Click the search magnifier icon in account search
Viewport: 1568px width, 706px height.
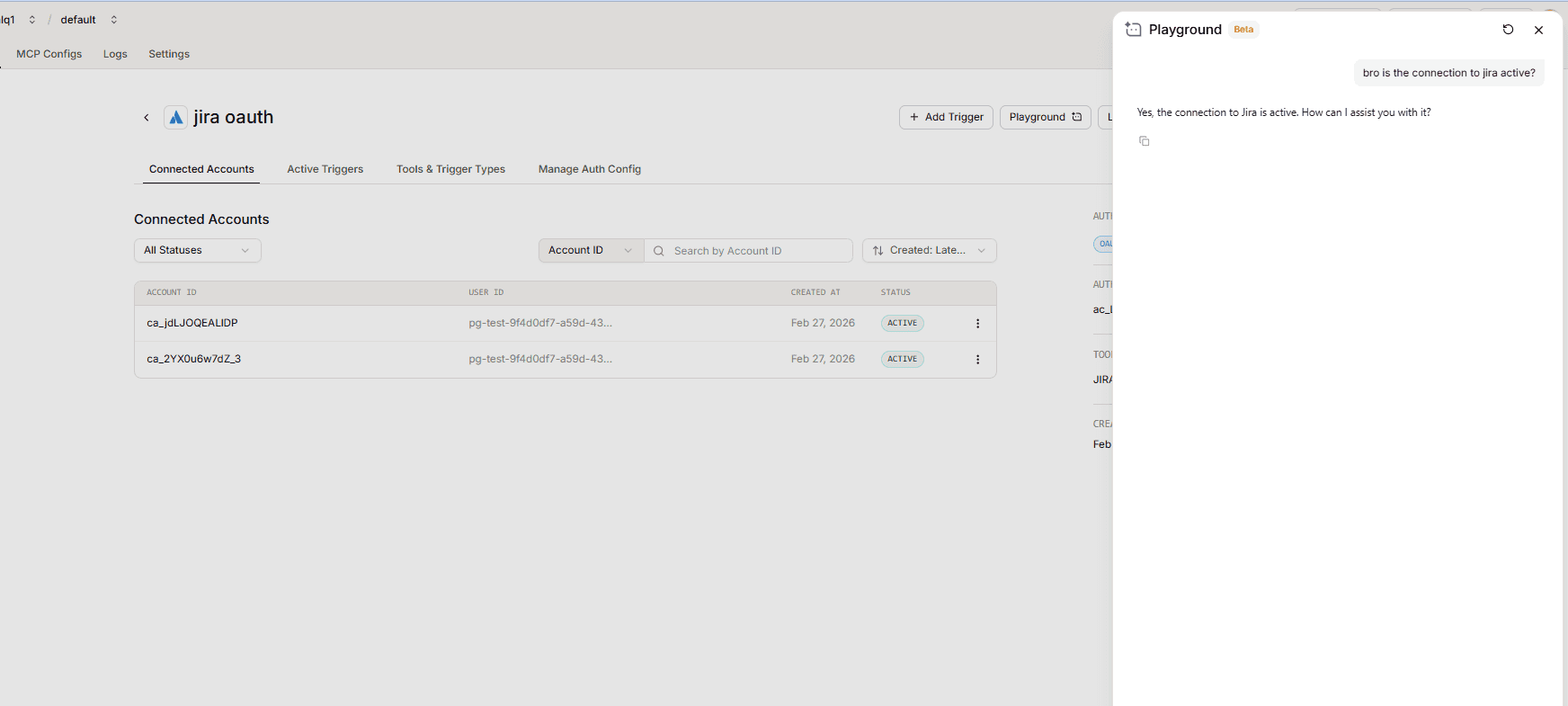pyautogui.click(x=659, y=251)
